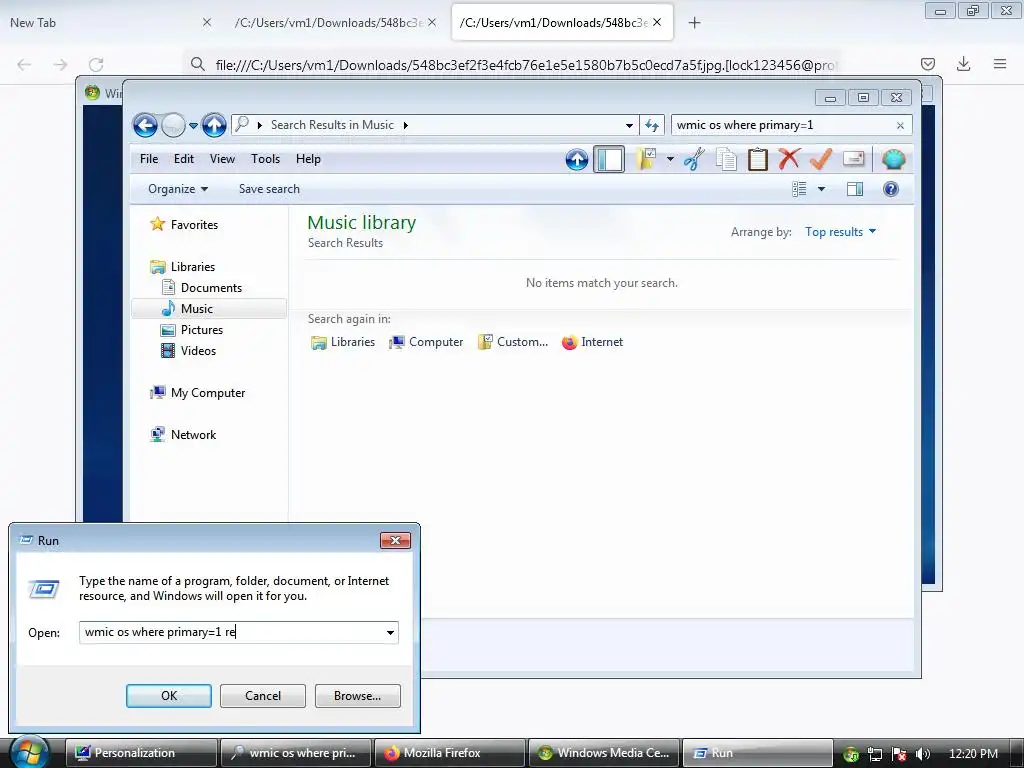Click the blue up-arrow toolbar icon in the menu row

point(577,159)
